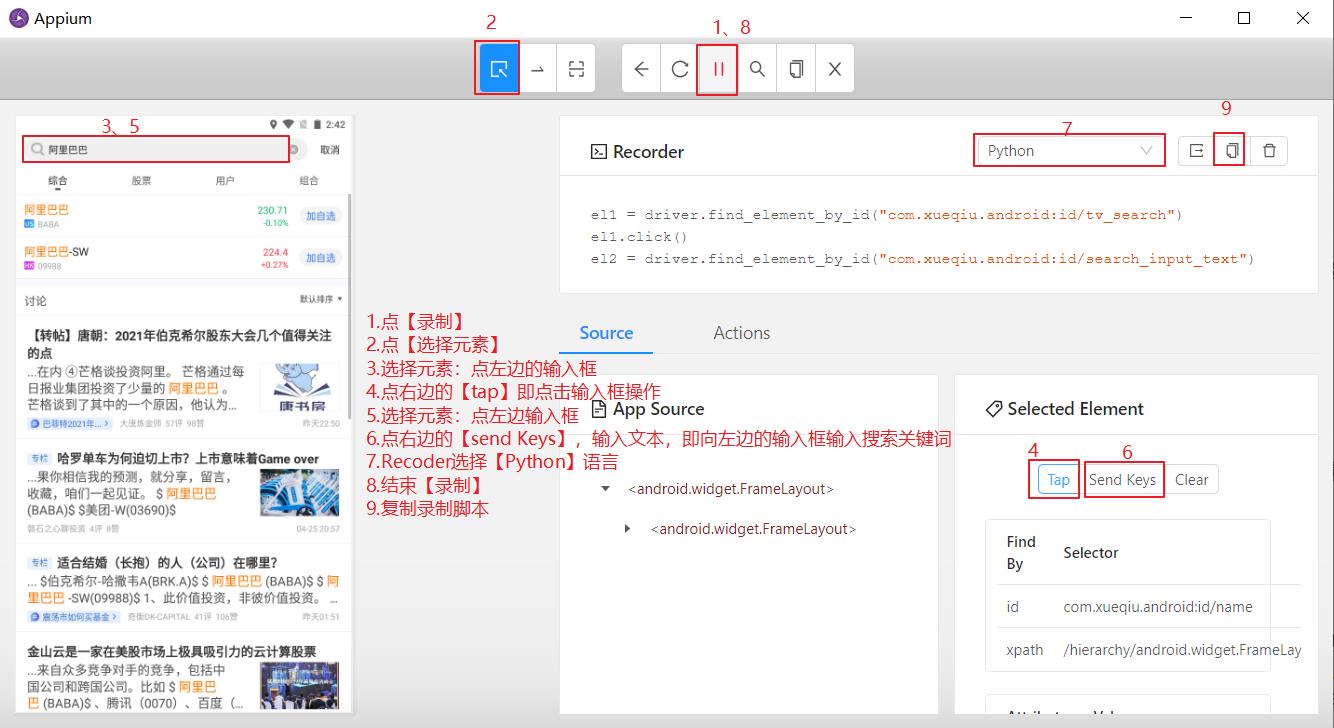
Task: Add 阿里巴巴-SW with 加自选 button
Action: (x=321, y=258)
